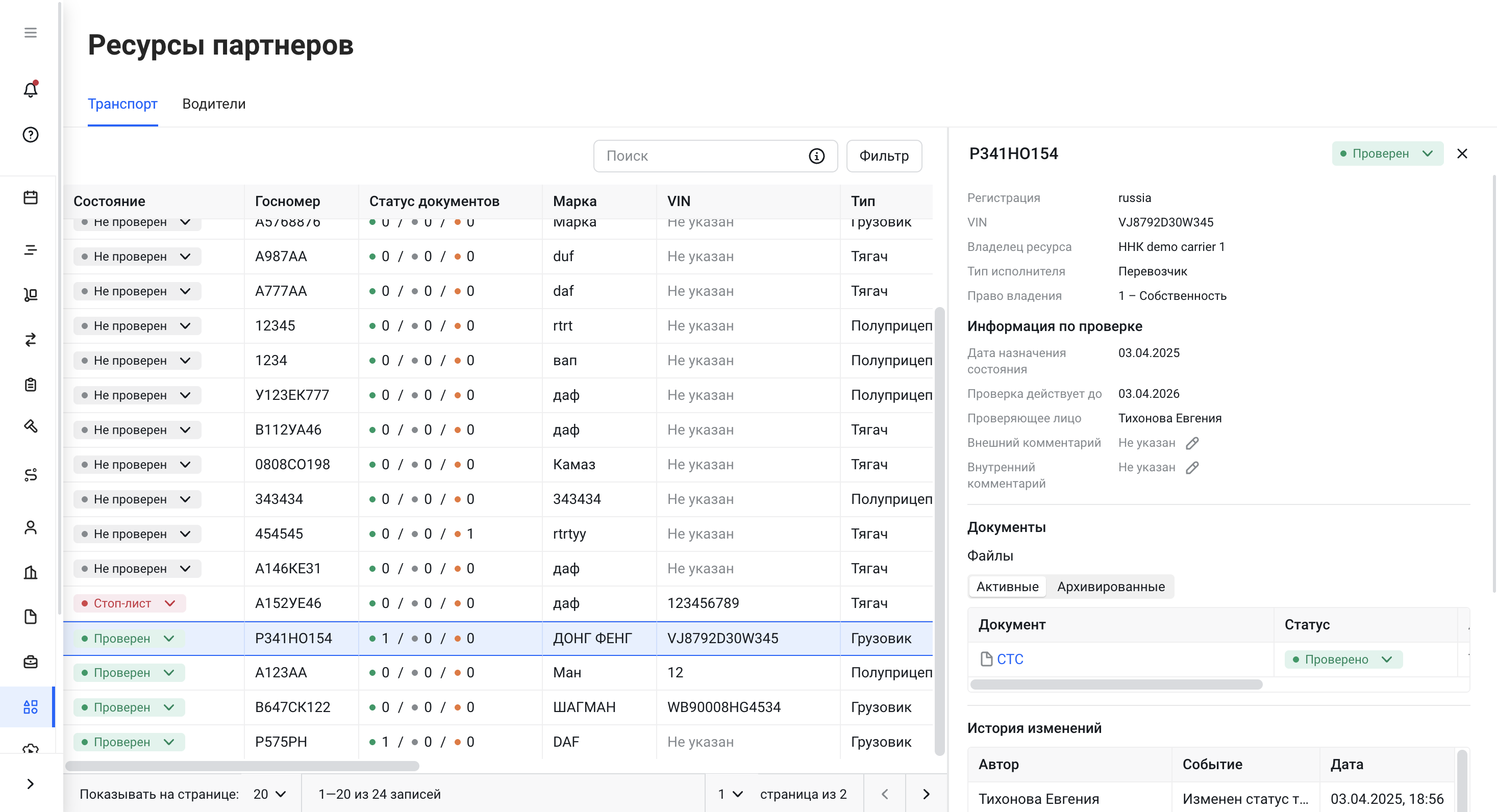Open the Проверен status dropdown in details panel
Screen dimensions: 1497x812
pyautogui.click(x=1387, y=154)
